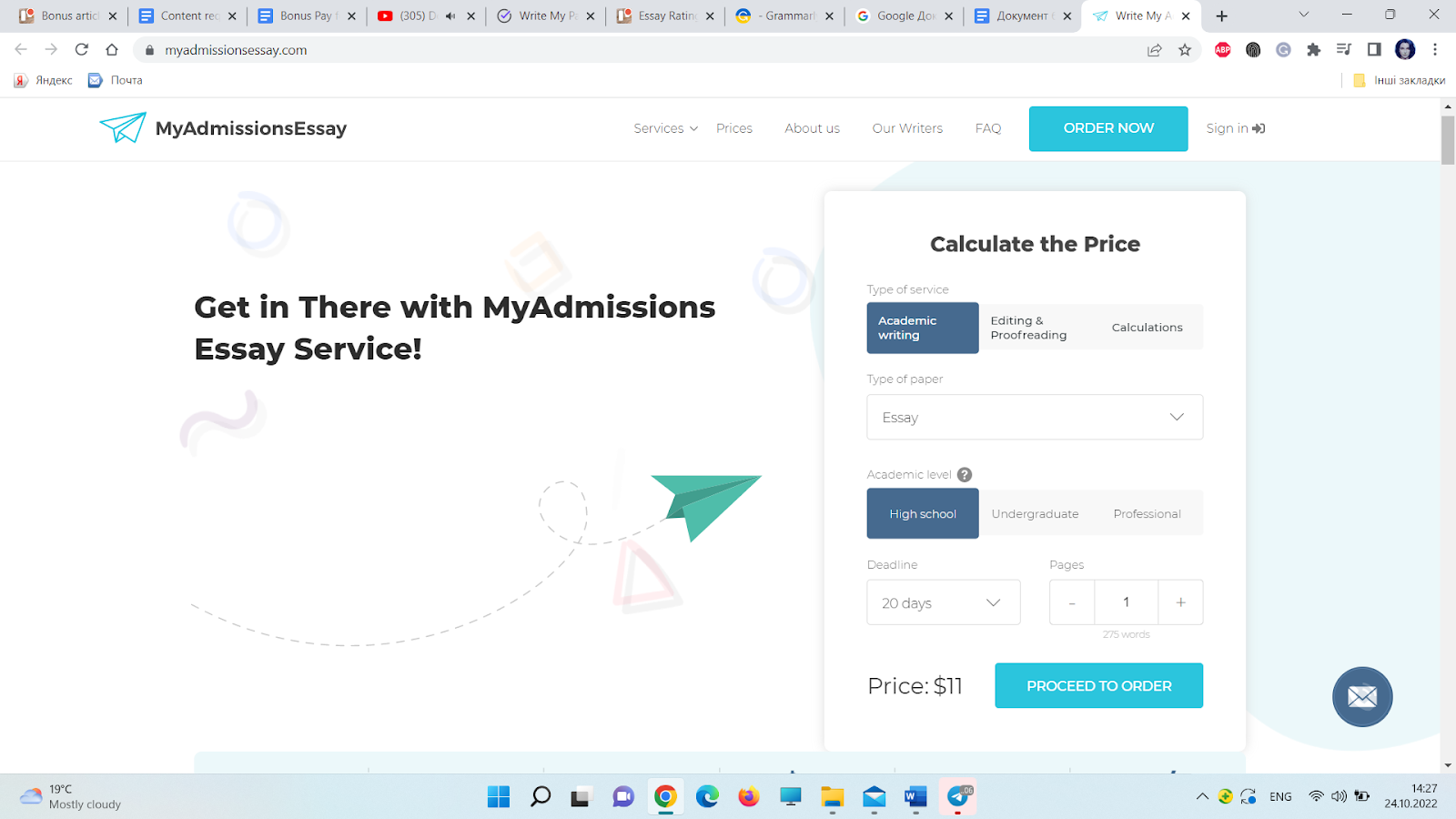The height and width of the screenshot is (819, 1456).
Task: Switch to the Content rec browser tab
Action: tap(188, 15)
